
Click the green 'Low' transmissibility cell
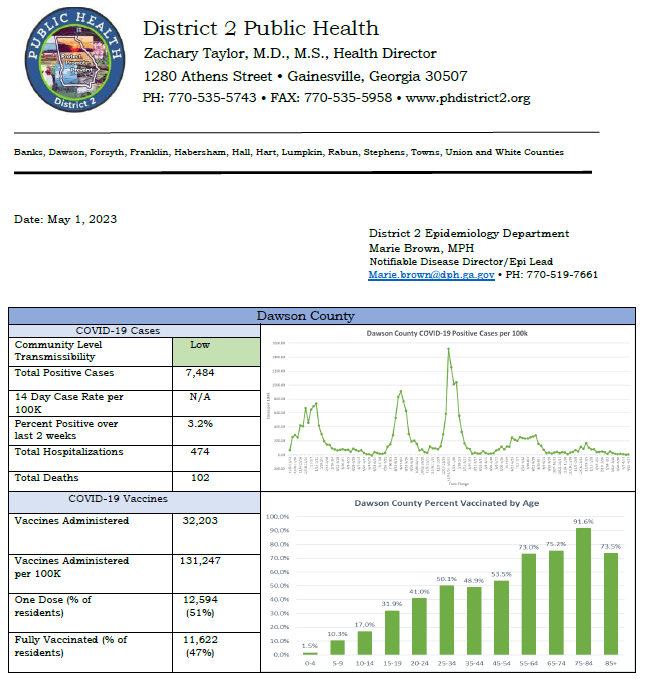point(216,351)
